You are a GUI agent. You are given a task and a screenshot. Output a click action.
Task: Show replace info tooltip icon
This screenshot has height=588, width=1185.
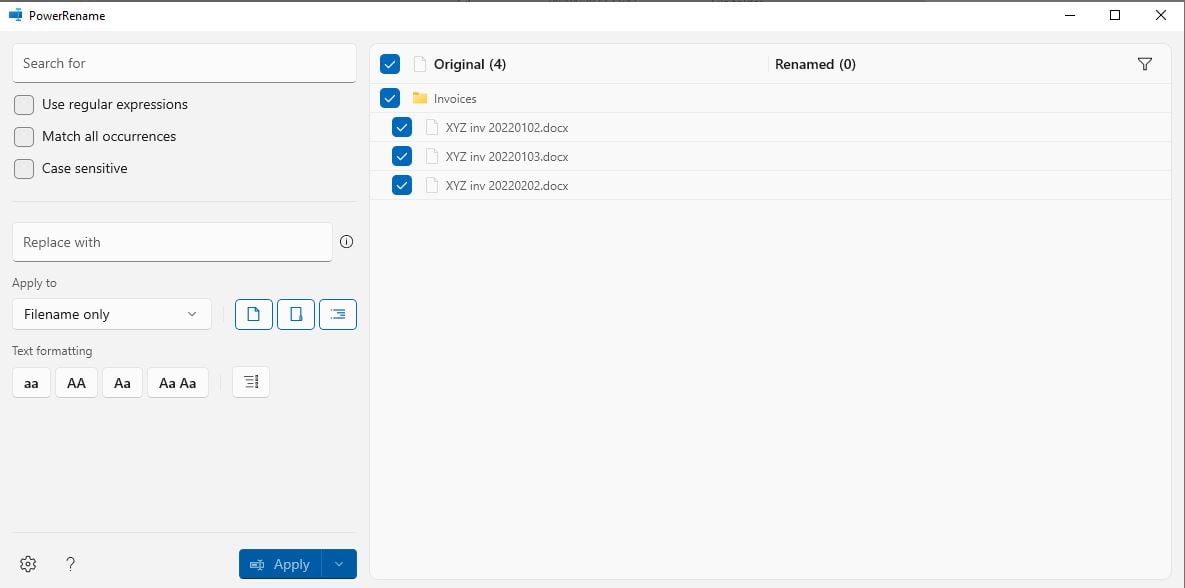[x=345, y=241]
